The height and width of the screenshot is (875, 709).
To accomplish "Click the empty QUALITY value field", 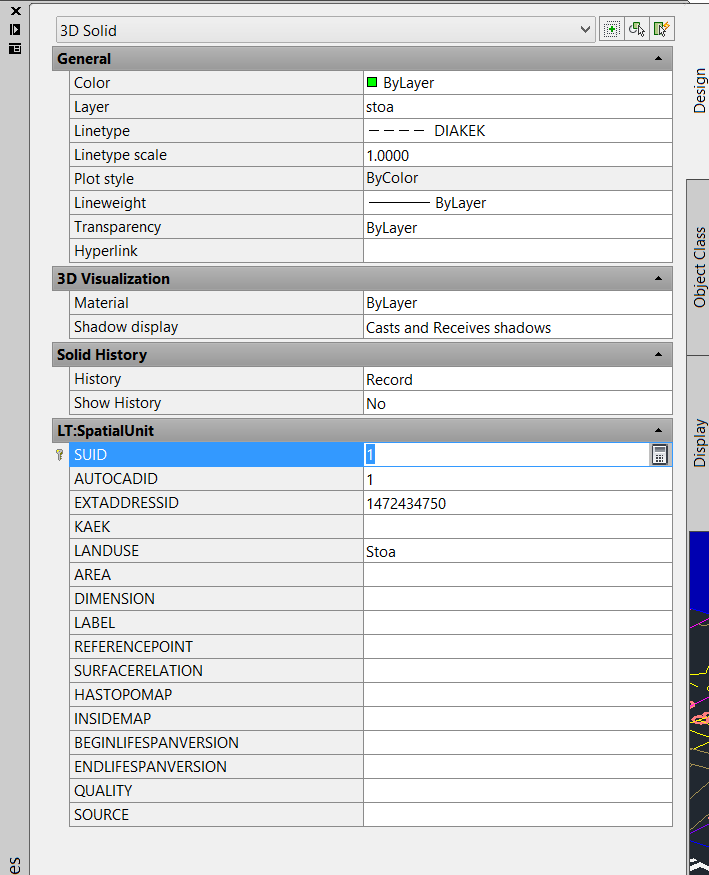I will tap(518, 791).
